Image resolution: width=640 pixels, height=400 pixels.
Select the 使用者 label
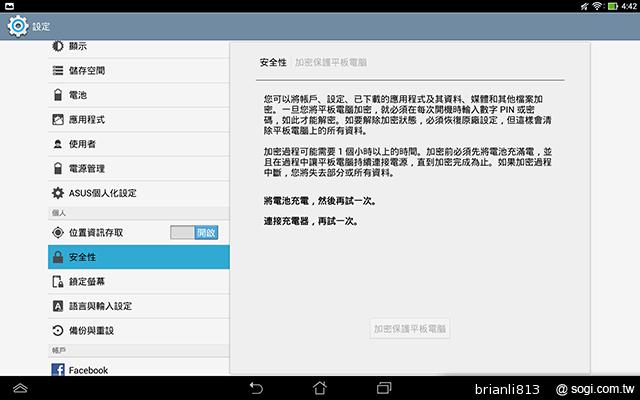pyautogui.click(x=82, y=144)
